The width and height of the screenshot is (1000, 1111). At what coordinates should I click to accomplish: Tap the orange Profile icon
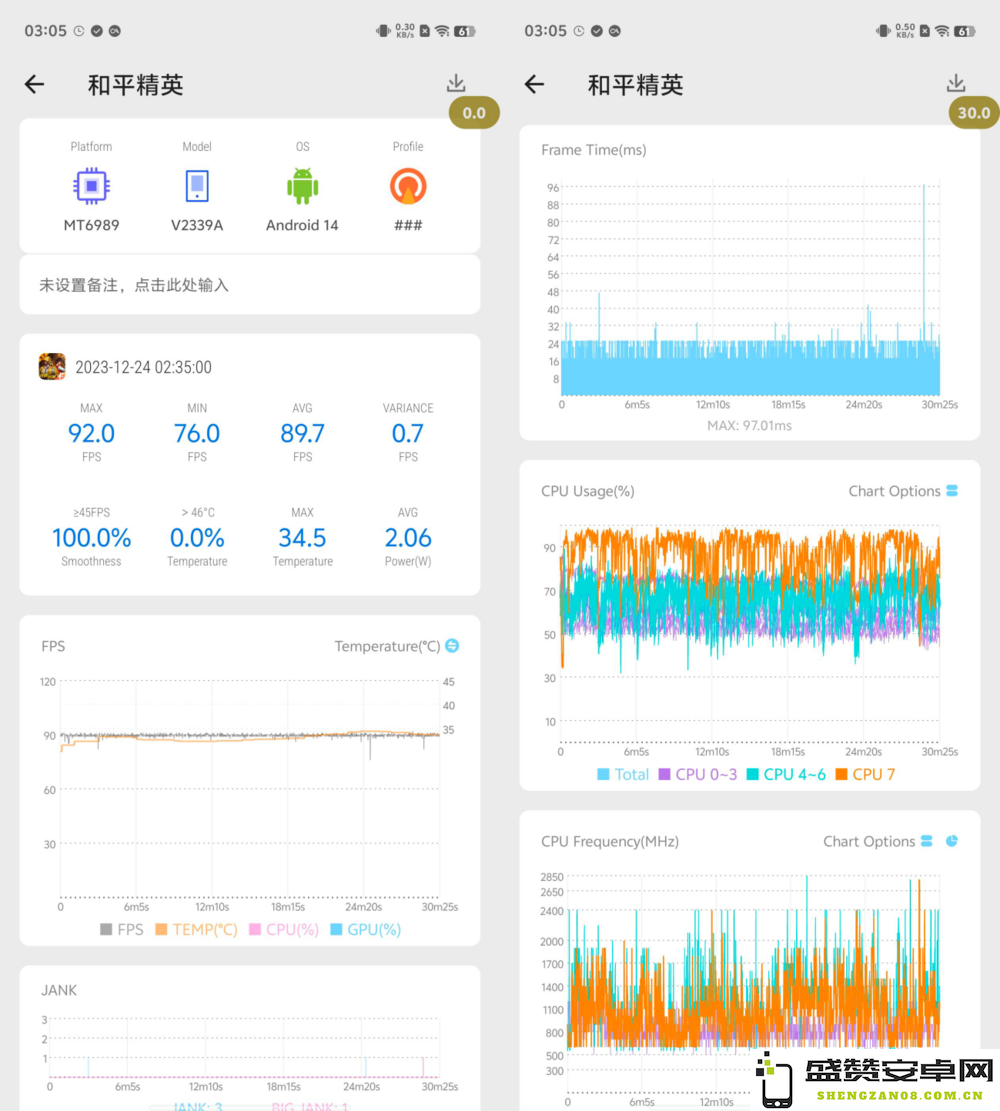tap(408, 186)
